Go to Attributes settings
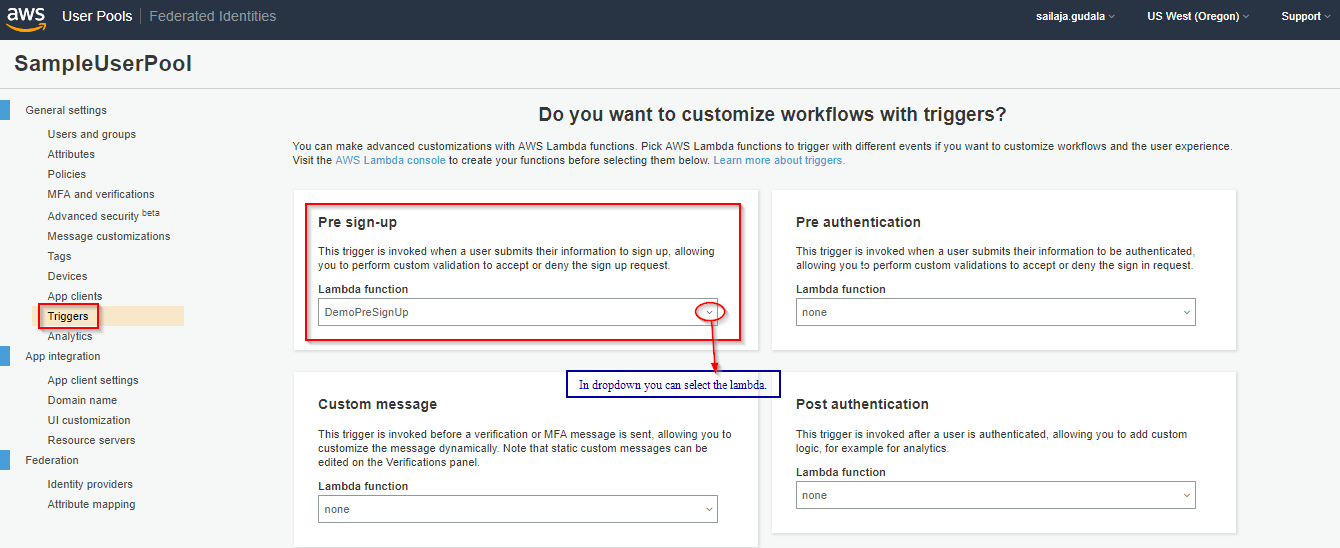This screenshot has width=1340, height=548. 71,154
